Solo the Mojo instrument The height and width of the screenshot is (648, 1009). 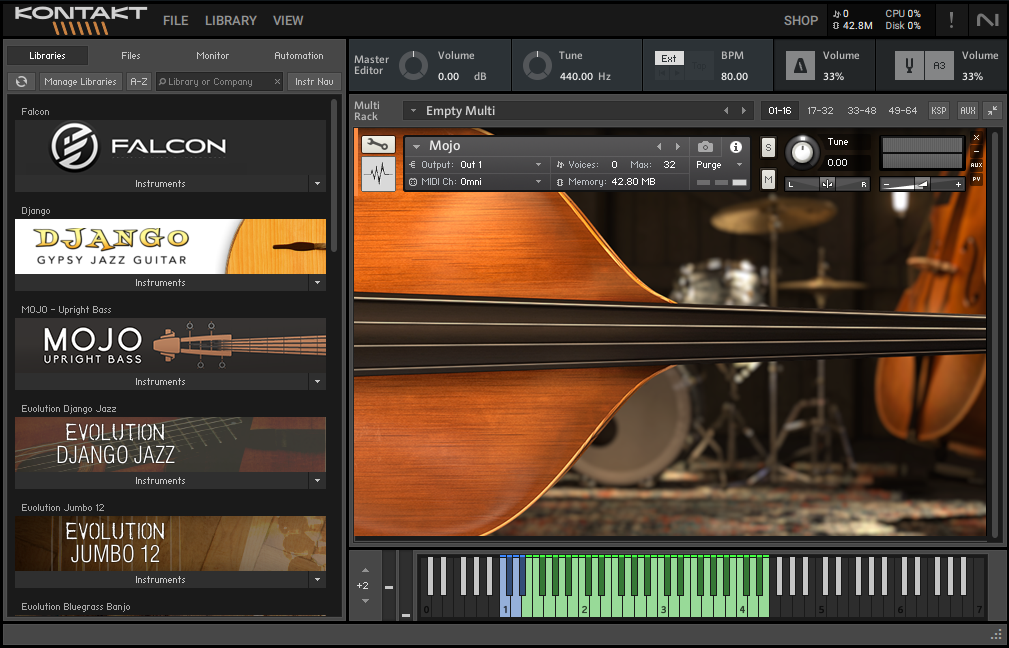point(768,147)
